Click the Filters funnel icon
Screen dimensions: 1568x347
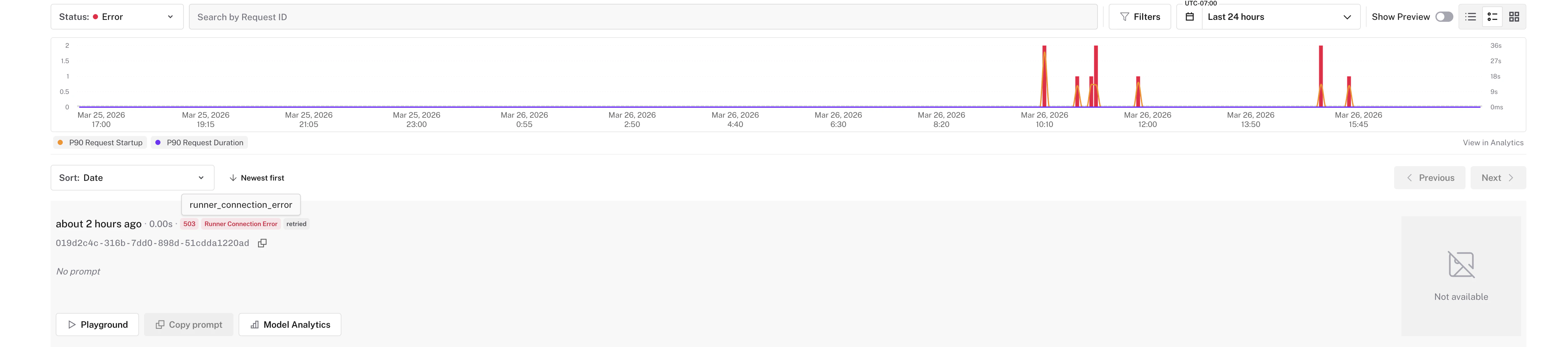pos(1125,16)
